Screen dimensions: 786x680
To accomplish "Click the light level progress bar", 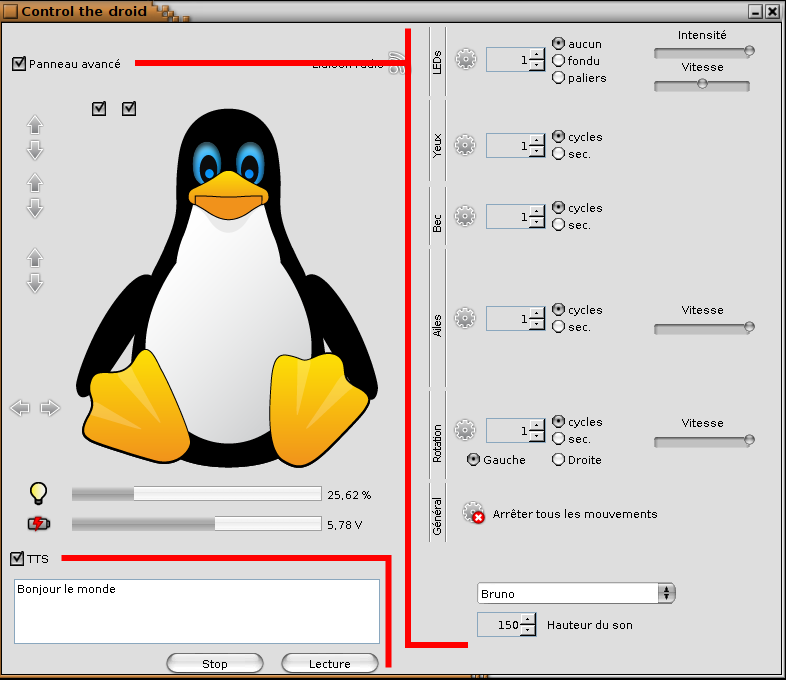I will (x=196, y=494).
